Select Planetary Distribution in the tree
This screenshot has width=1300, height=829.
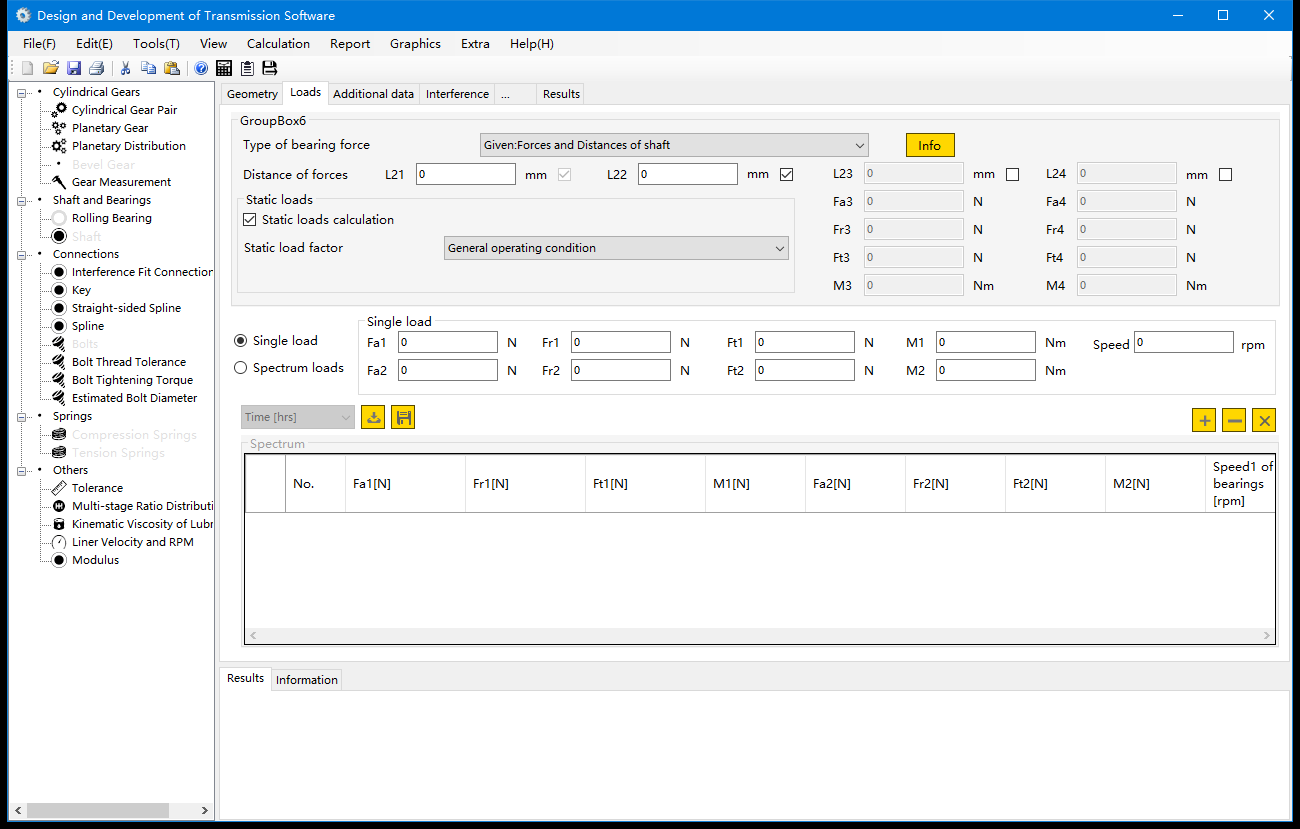pos(129,146)
